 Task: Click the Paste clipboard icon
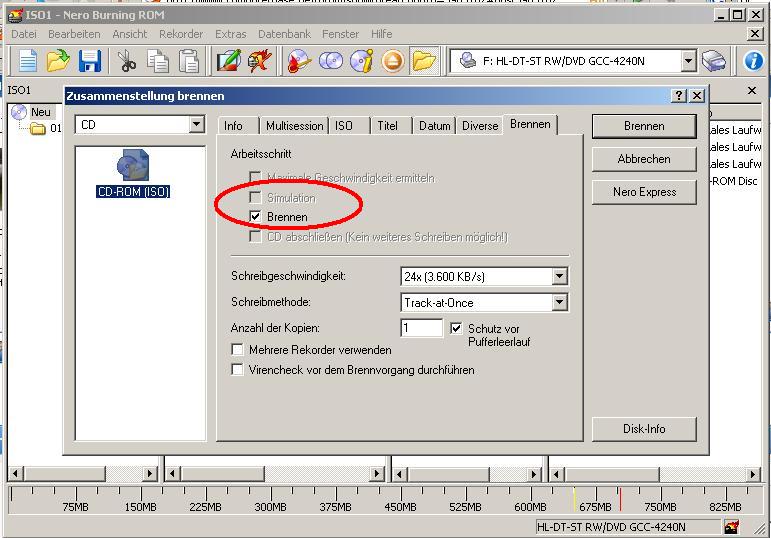189,61
